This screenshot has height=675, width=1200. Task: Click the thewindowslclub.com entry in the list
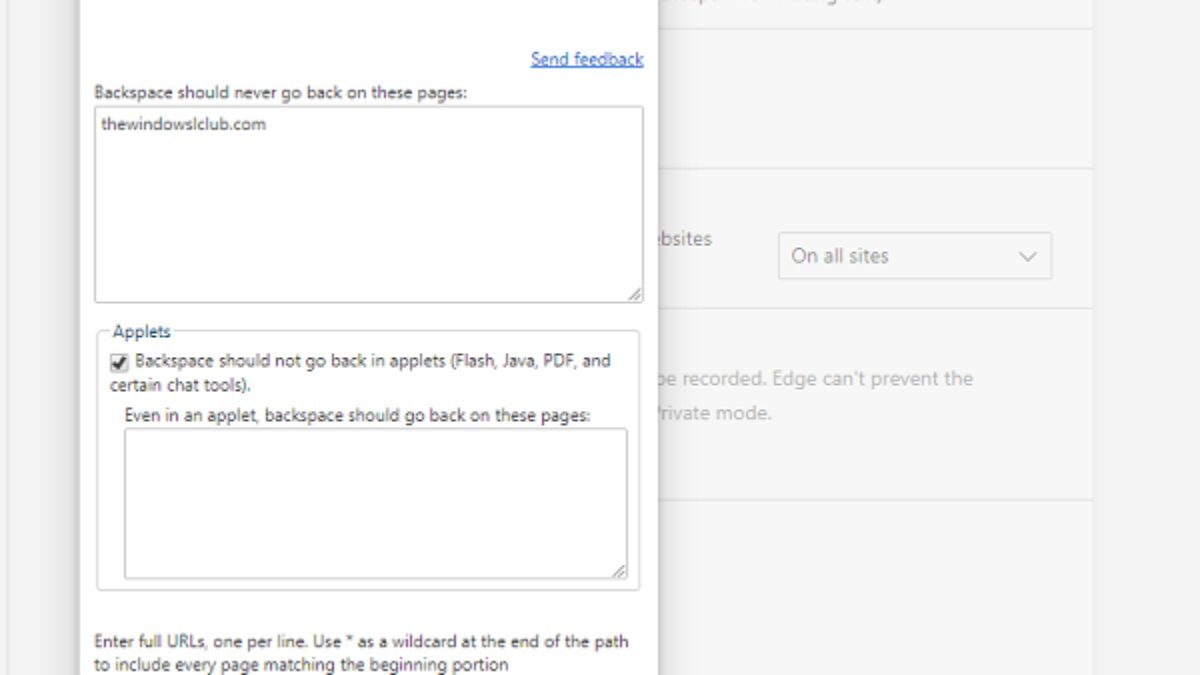pos(183,125)
